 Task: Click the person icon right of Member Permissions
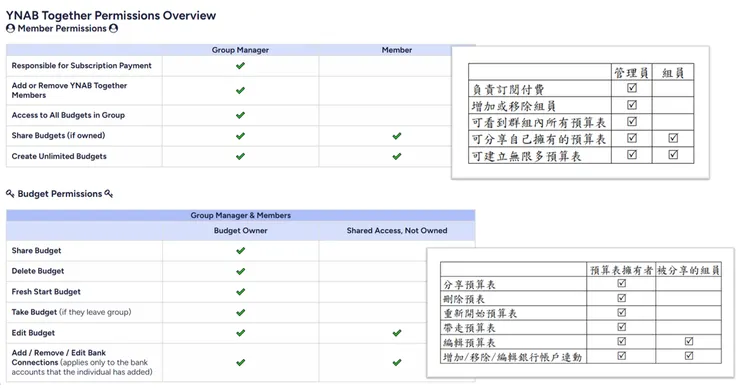pyautogui.click(x=113, y=28)
